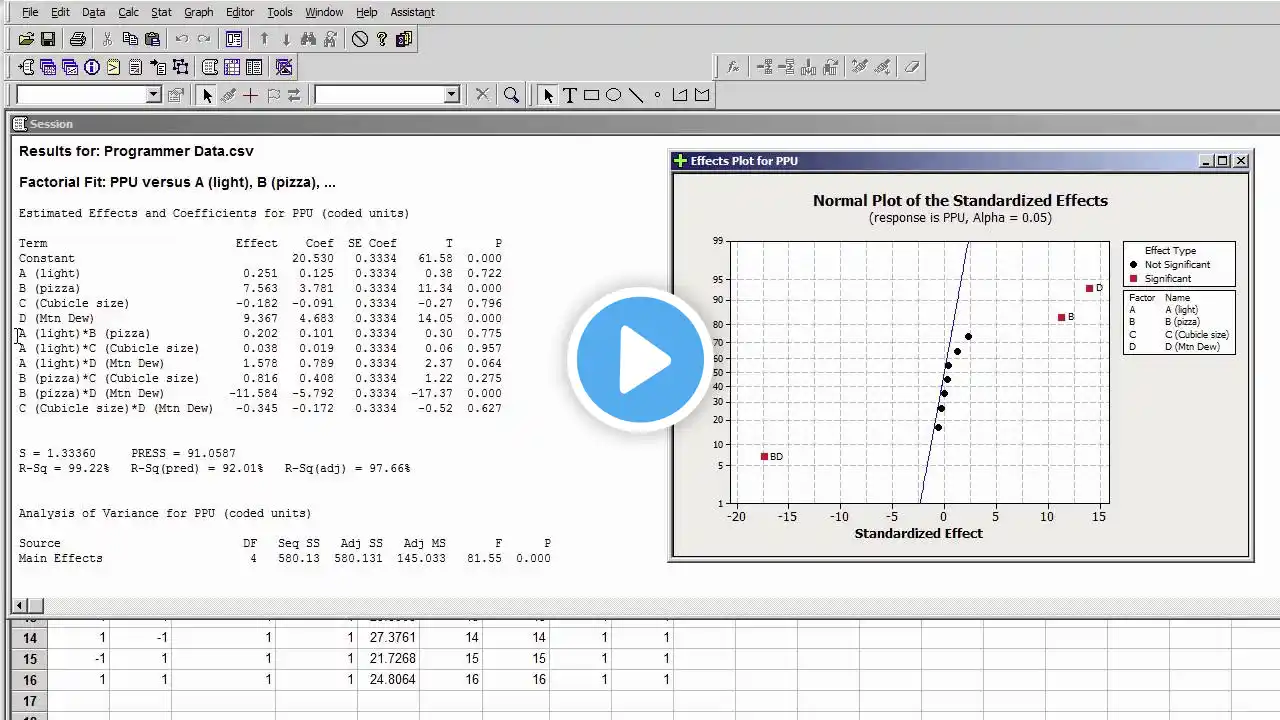Show the Graphs folder icon
This screenshot has height=720, width=1280.
[x=70, y=67]
